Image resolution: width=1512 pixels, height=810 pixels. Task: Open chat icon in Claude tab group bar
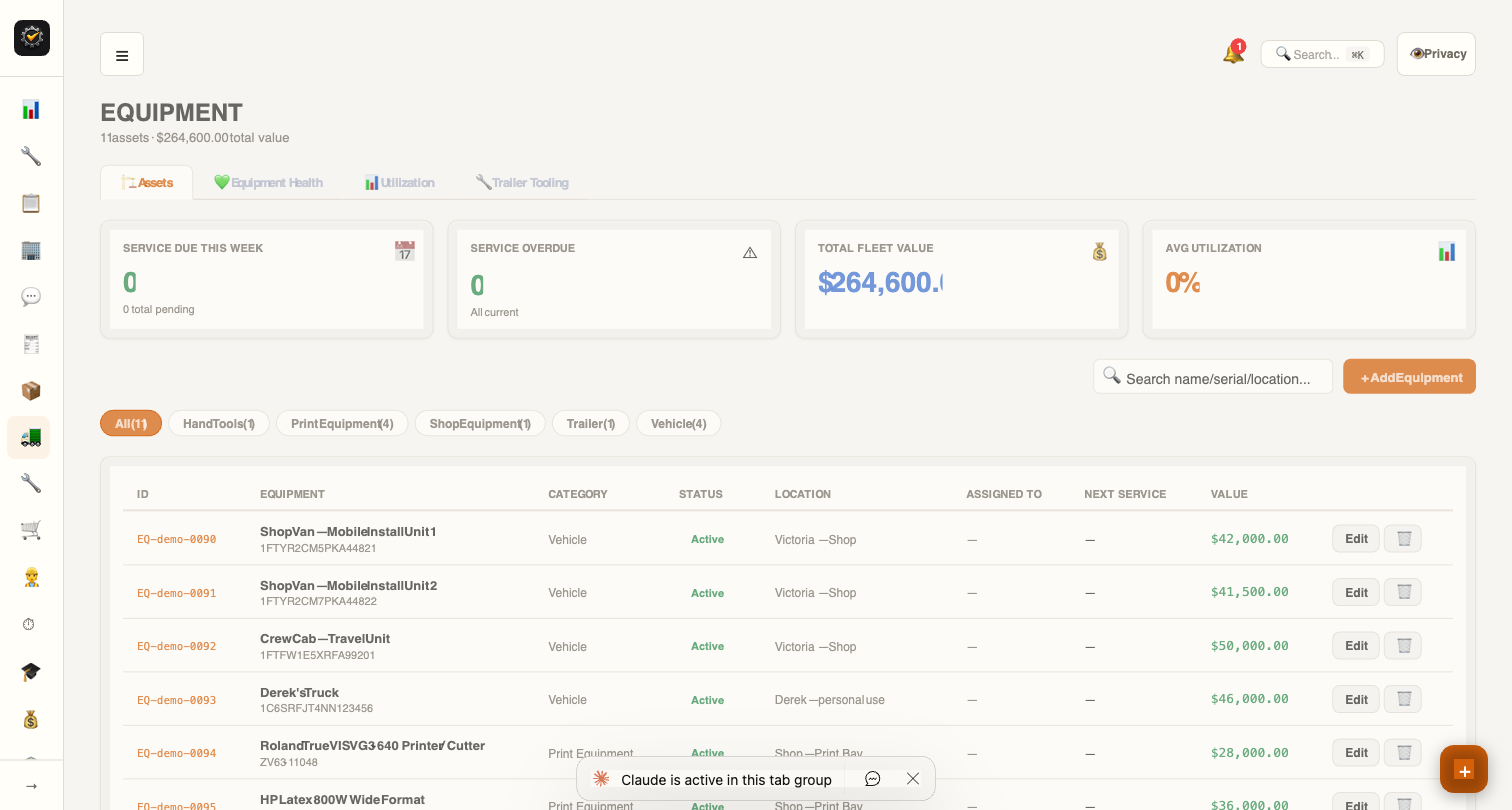tap(873, 779)
